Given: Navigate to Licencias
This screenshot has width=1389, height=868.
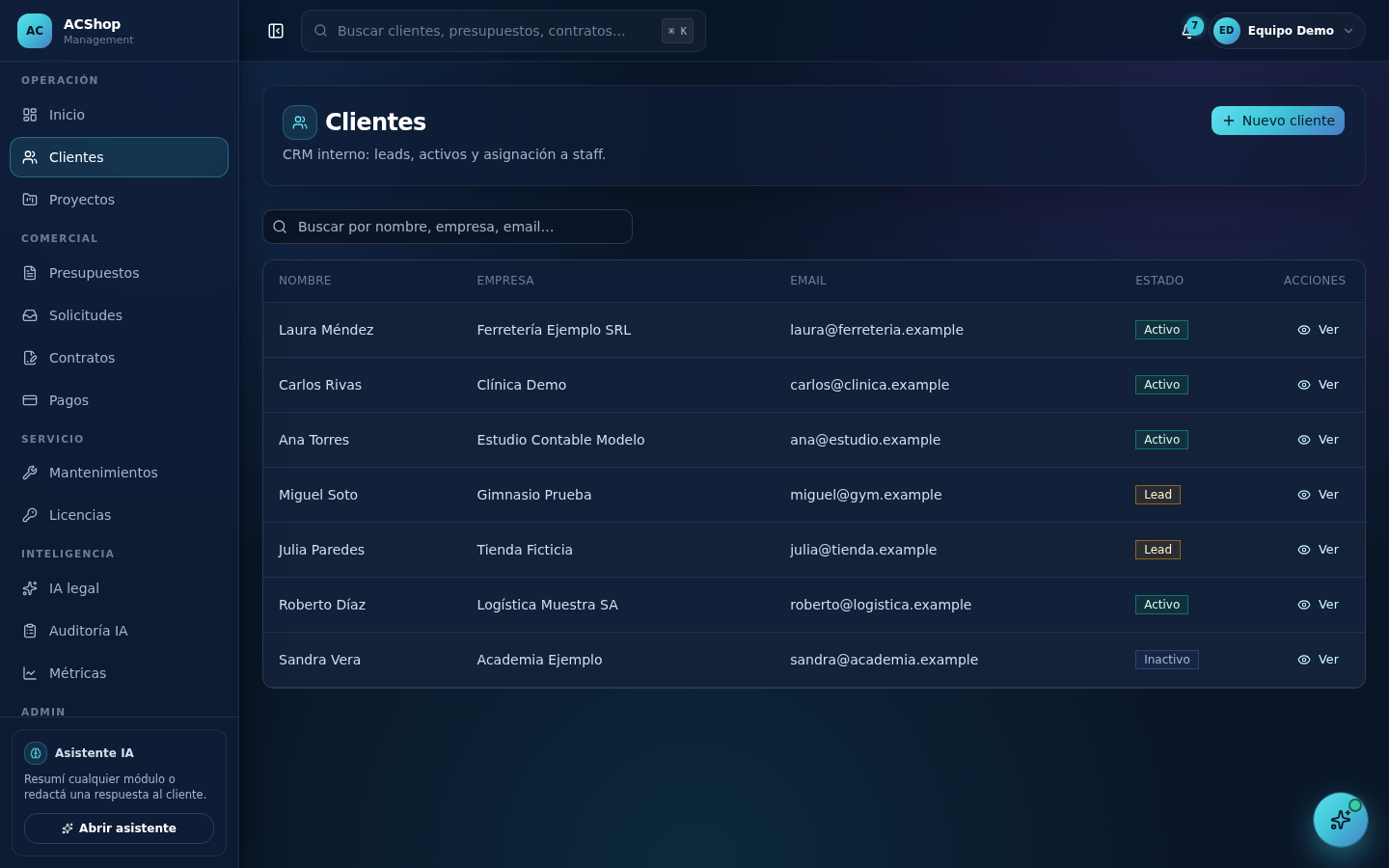Looking at the screenshot, I should 119,515.
